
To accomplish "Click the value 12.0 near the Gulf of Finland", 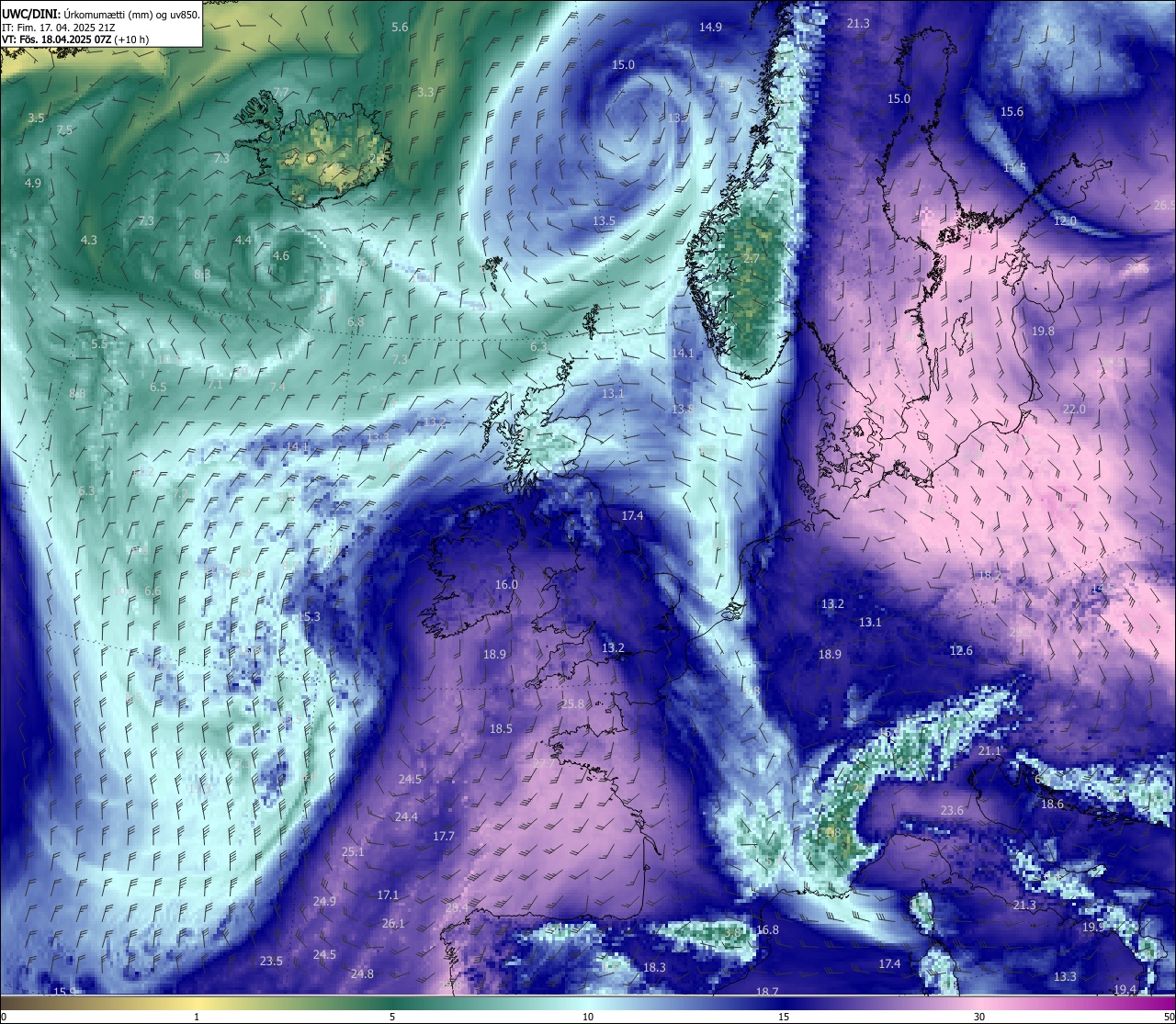I will tap(1065, 221).
